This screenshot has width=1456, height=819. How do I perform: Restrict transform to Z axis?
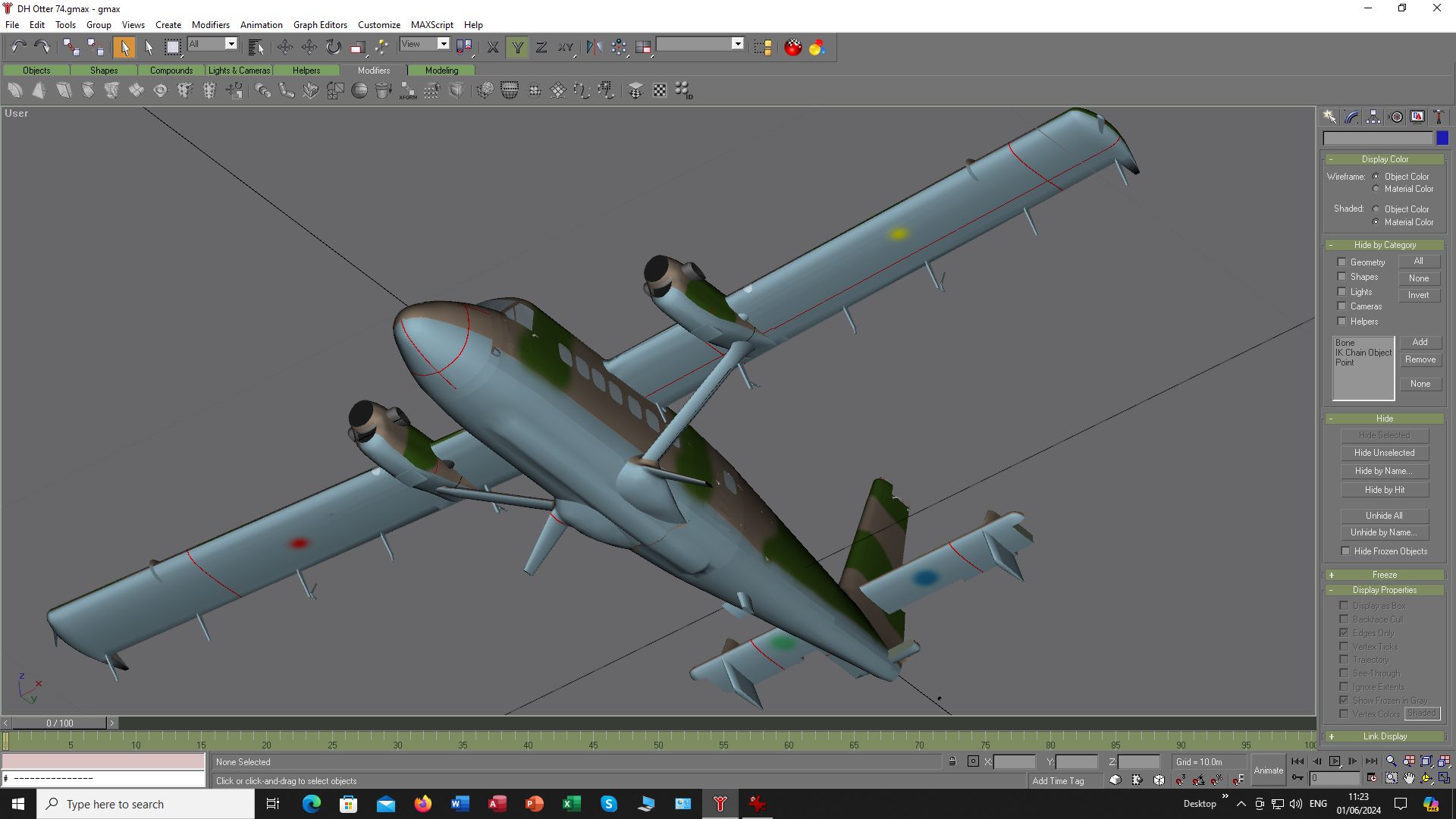(541, 47)
